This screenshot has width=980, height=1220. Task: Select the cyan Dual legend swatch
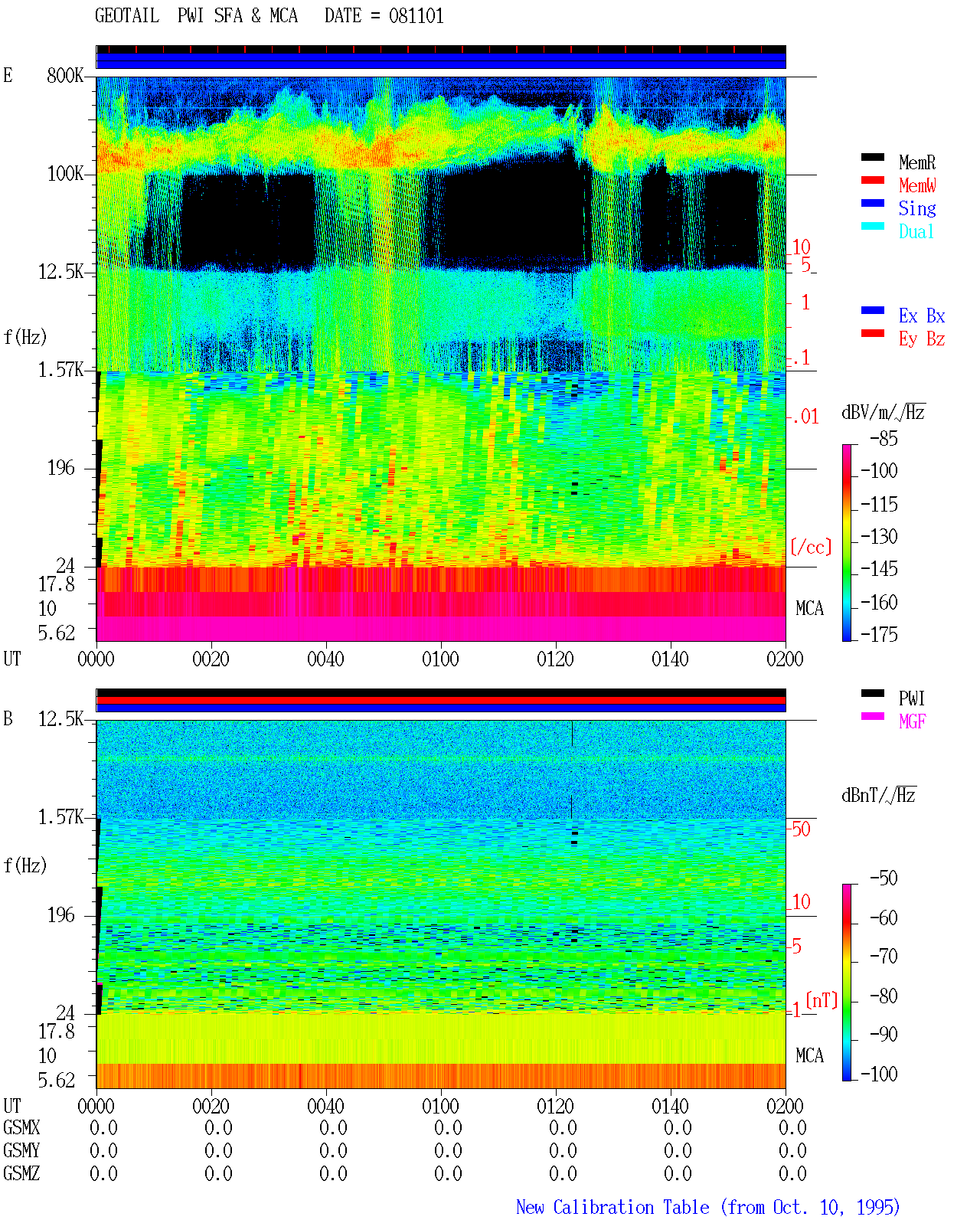tap(873, 227)
